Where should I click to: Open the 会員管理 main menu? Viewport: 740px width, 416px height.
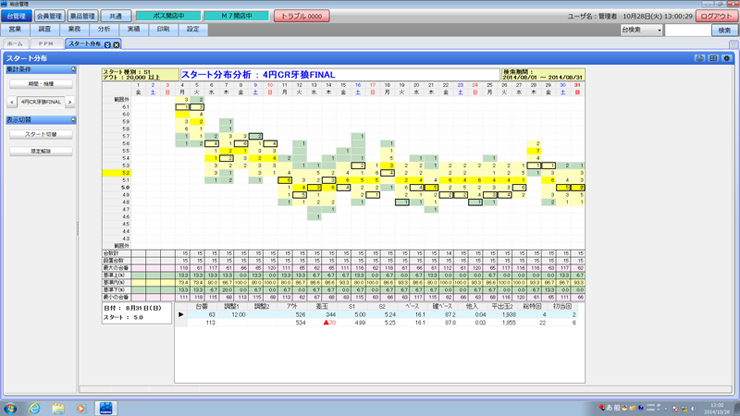tap(50, 16)
